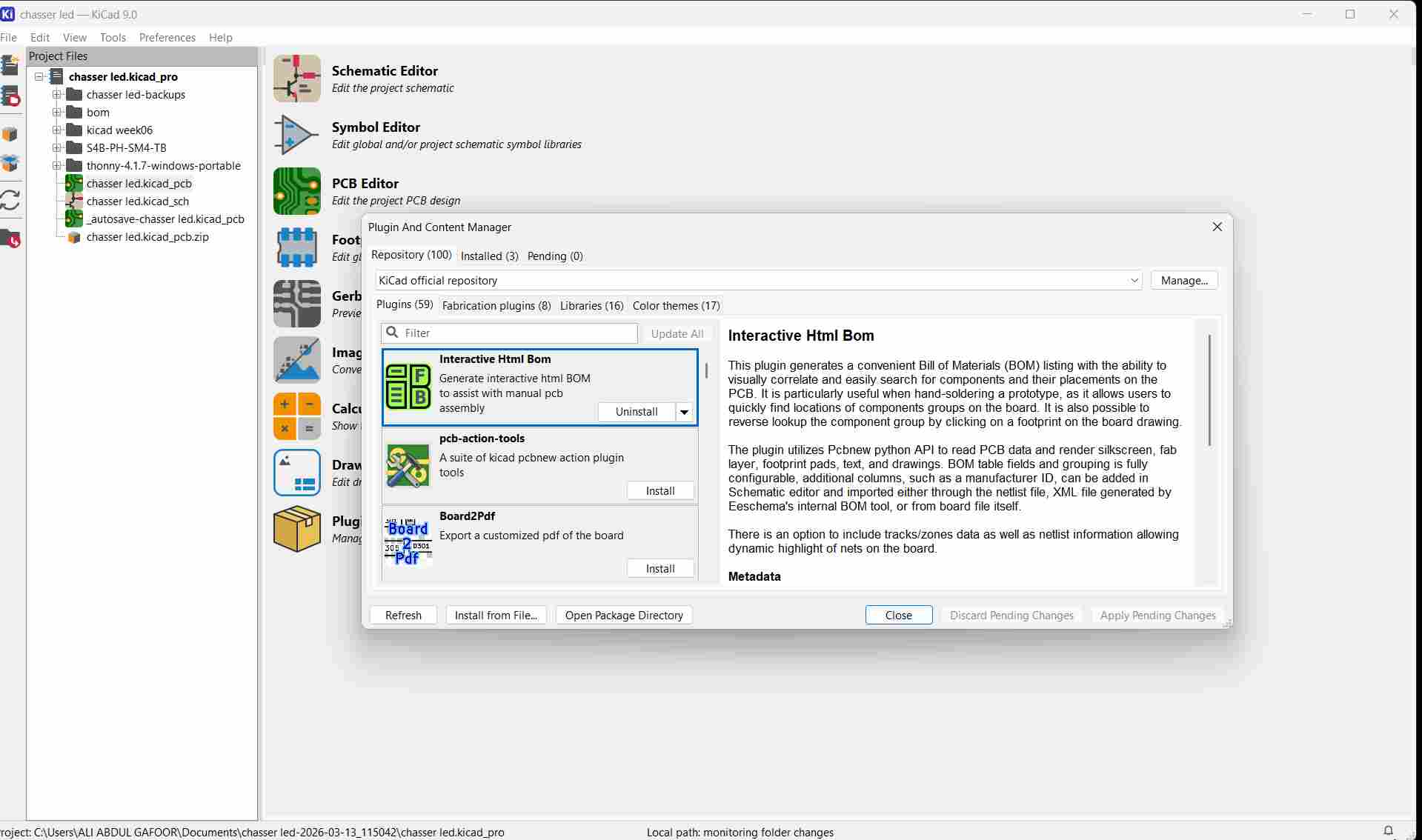
Task: Click the magnifier icon in Filter box
Action: click(393, 333)
